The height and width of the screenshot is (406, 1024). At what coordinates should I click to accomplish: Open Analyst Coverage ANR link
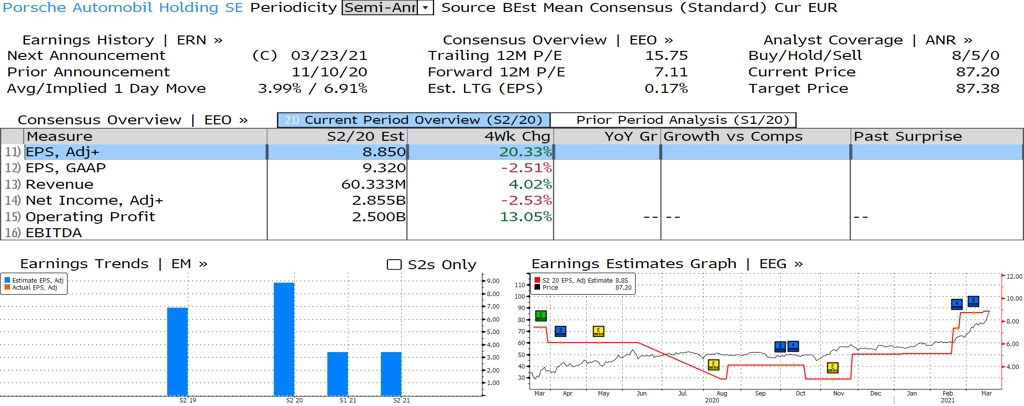pyautogui.click(x=867, y=40)
